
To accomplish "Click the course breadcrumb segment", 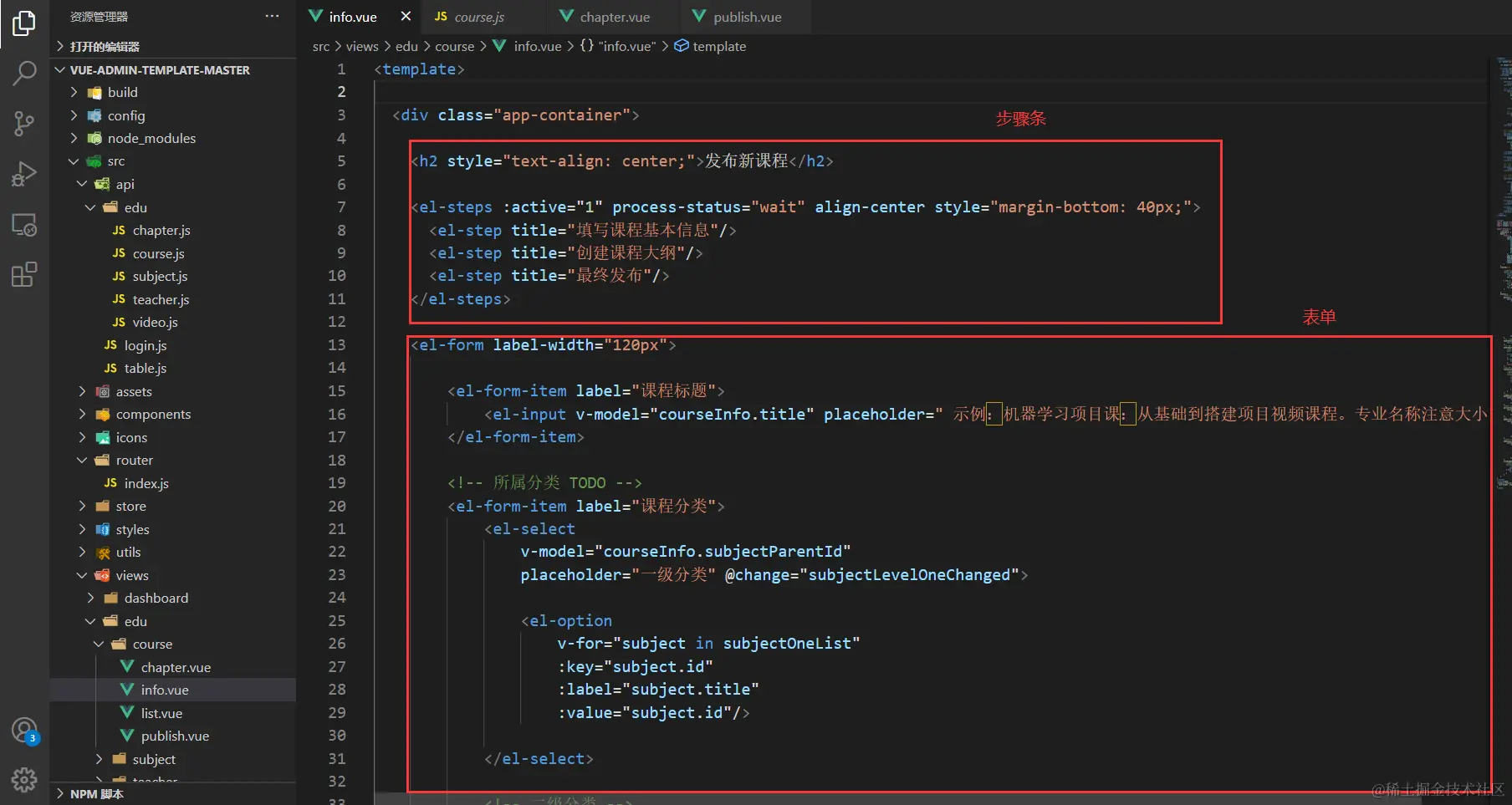I will click(454, 46).
